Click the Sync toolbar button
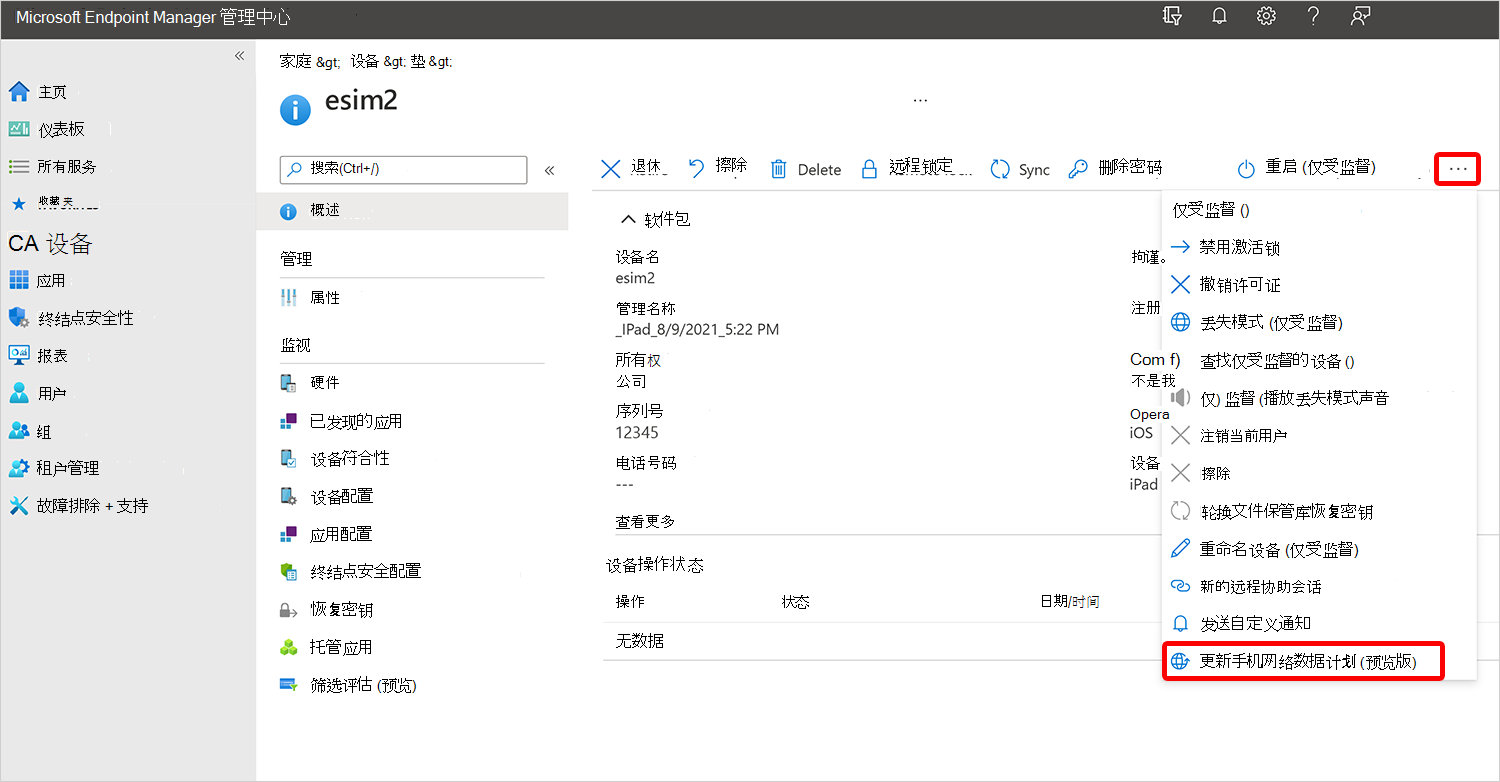1500x782 pixels. coord(1020,169)
